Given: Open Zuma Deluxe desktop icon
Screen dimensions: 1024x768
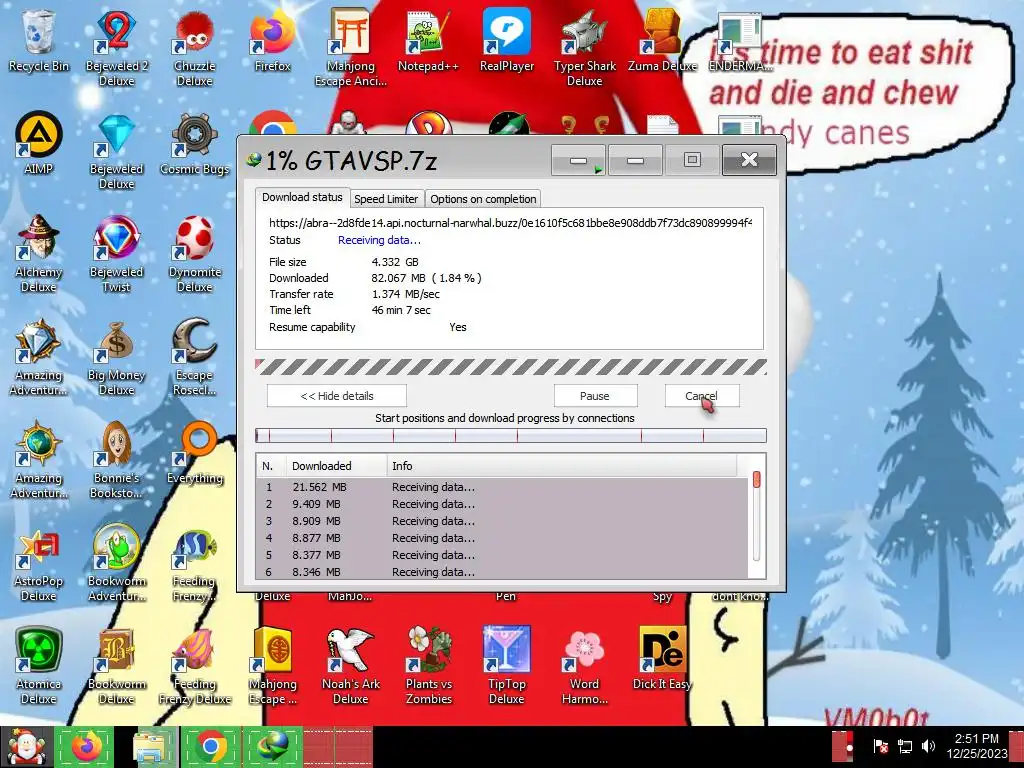Looking at the screenshot, I should coord(662,40).
